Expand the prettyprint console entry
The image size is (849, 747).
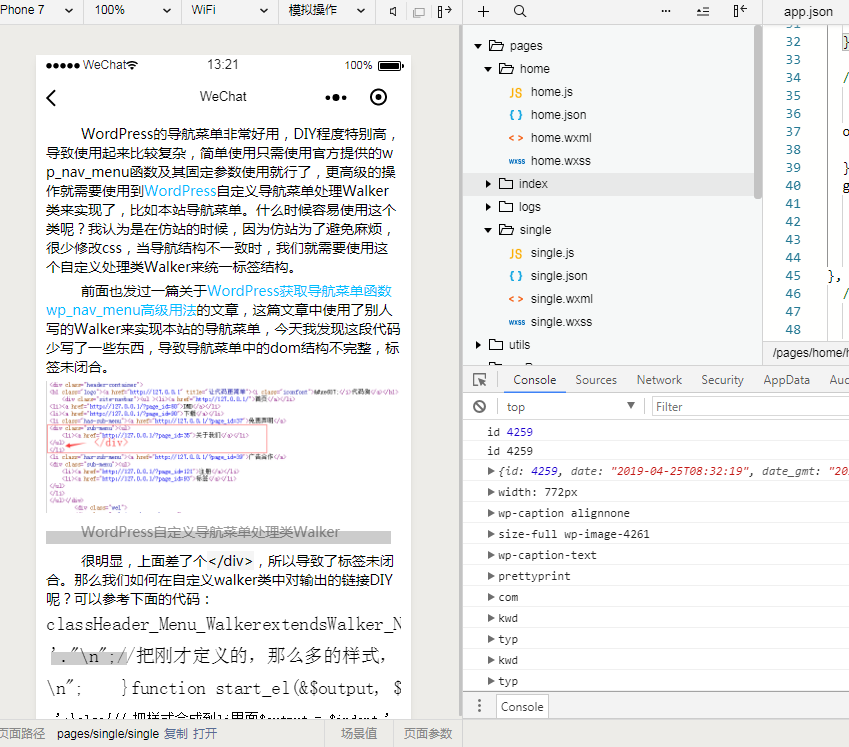491,576
